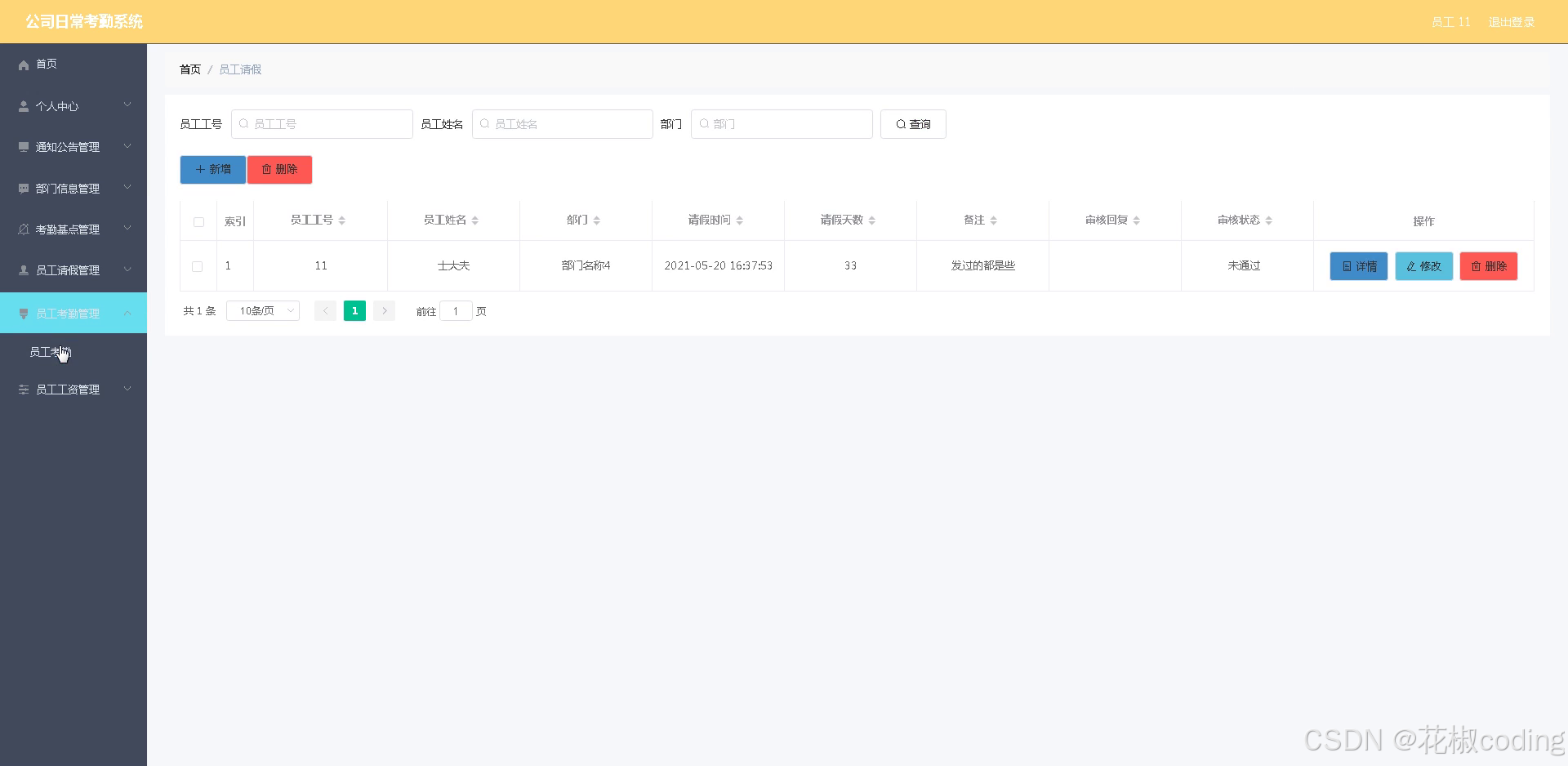Expand the 员工工资管理 menu
This screenshot has width=1568, height=766.
(x=68, y=390)
